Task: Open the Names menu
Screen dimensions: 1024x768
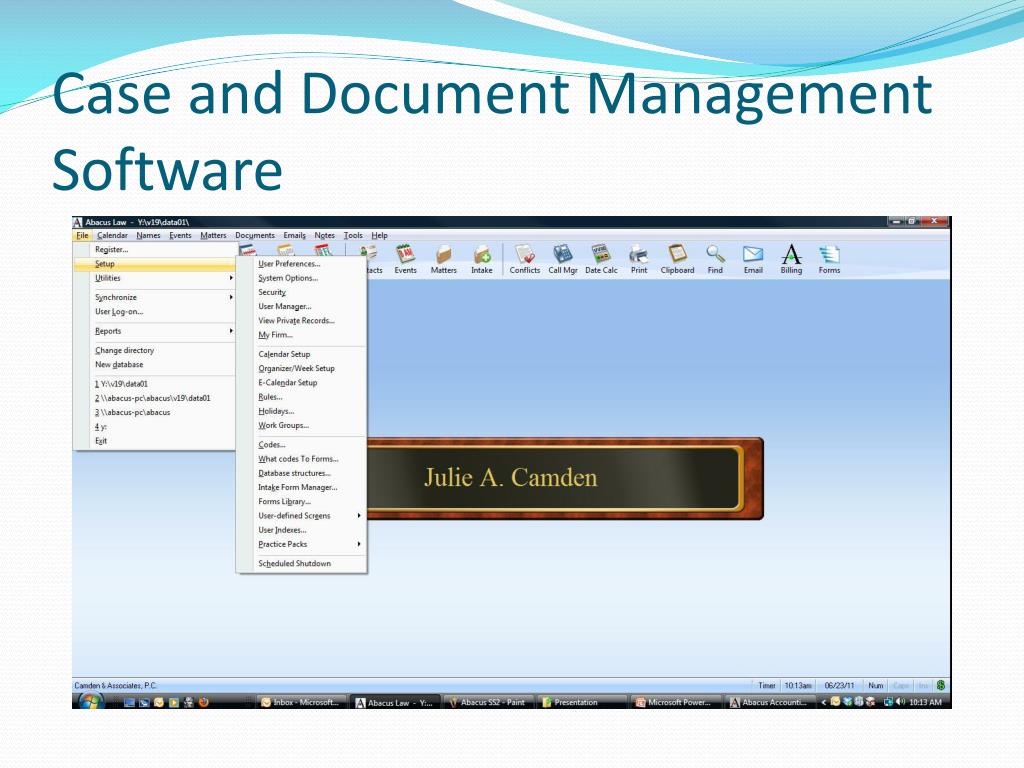Action: [x=148, y=235]
